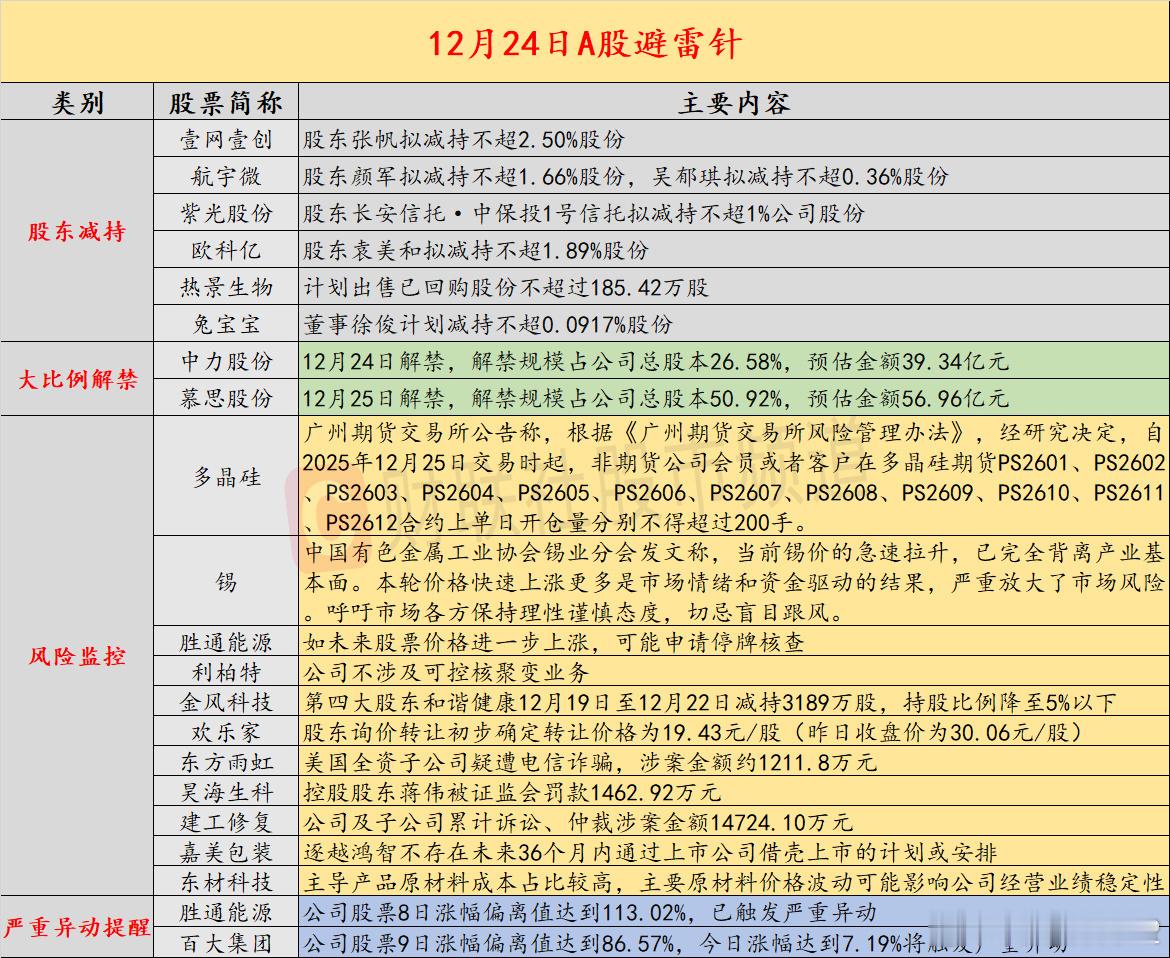Click the 大比例解禁 category label
The image size is (1170, 958).
[80, 379]
